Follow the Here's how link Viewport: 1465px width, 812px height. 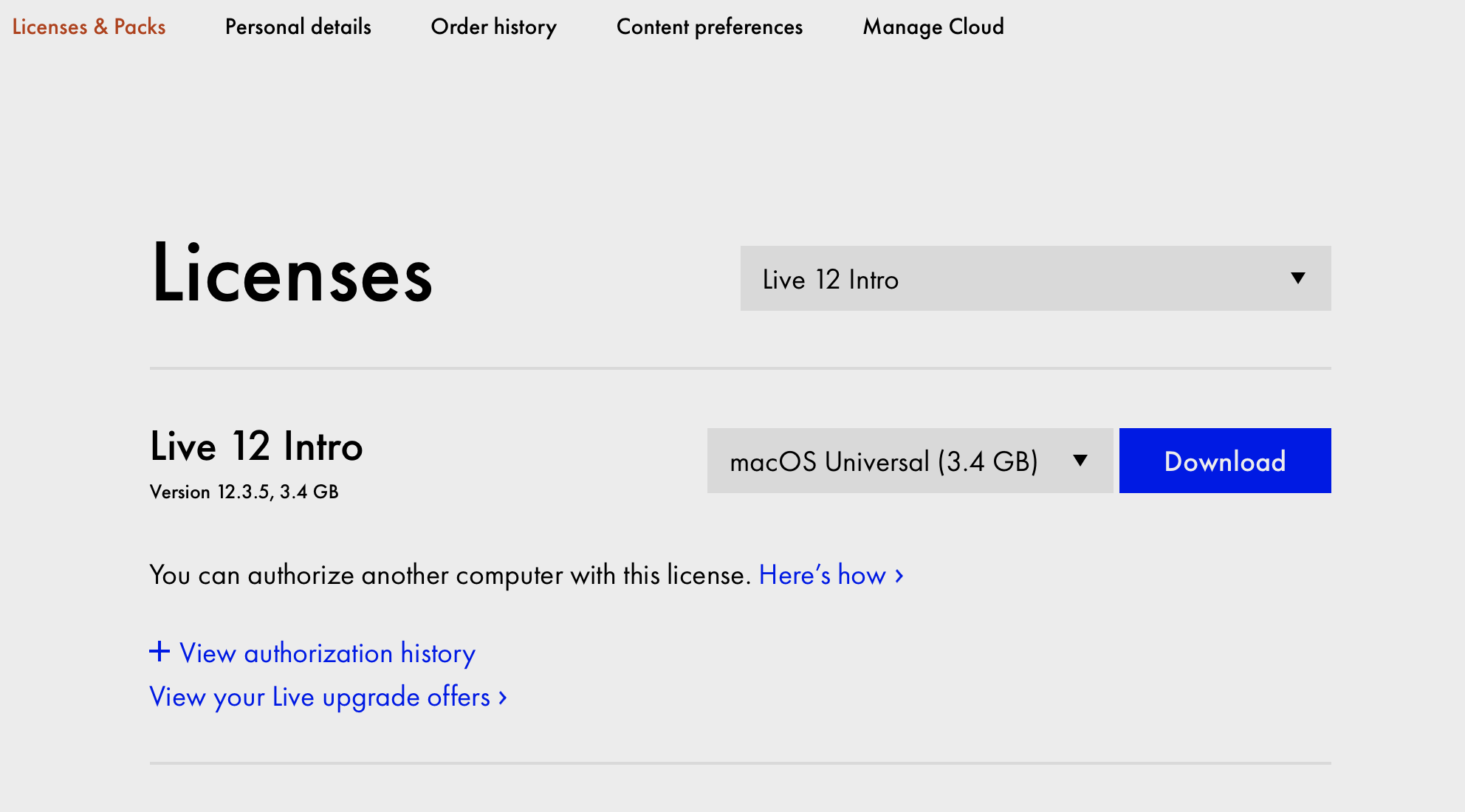[x=822, y=575]
